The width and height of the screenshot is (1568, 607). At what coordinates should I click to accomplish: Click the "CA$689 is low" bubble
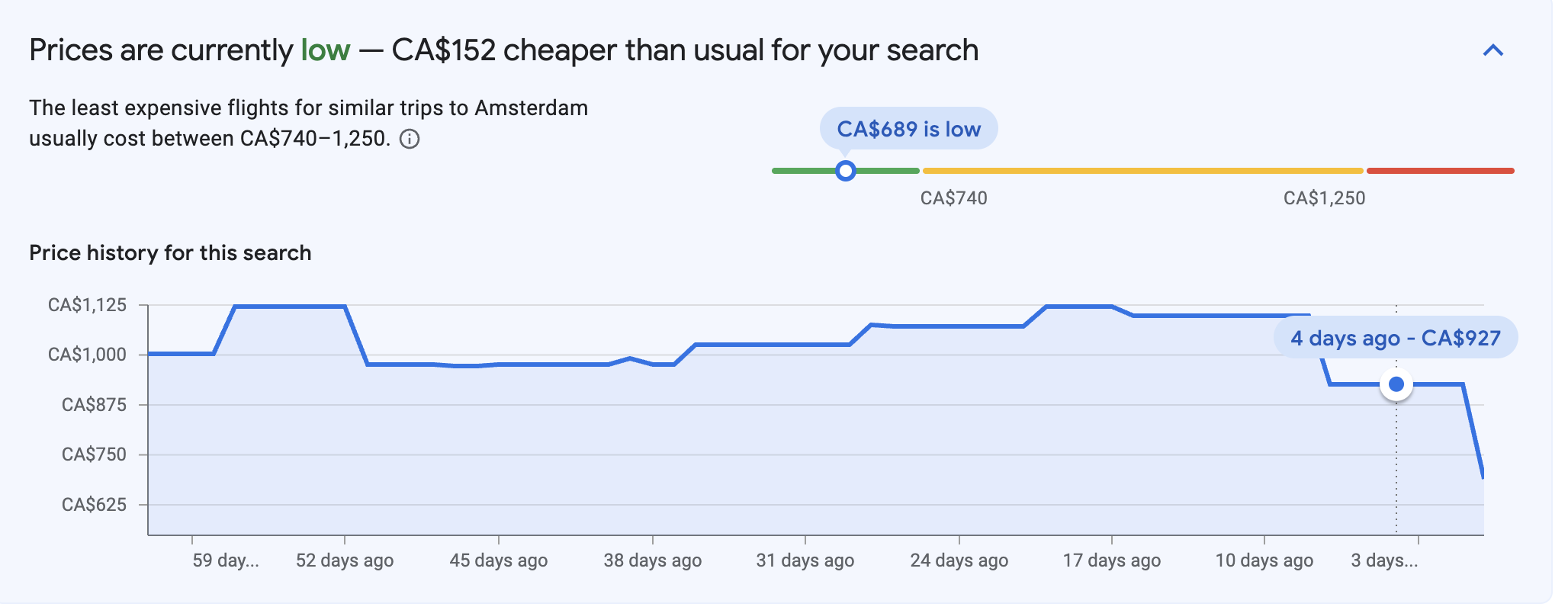point(908,129)
